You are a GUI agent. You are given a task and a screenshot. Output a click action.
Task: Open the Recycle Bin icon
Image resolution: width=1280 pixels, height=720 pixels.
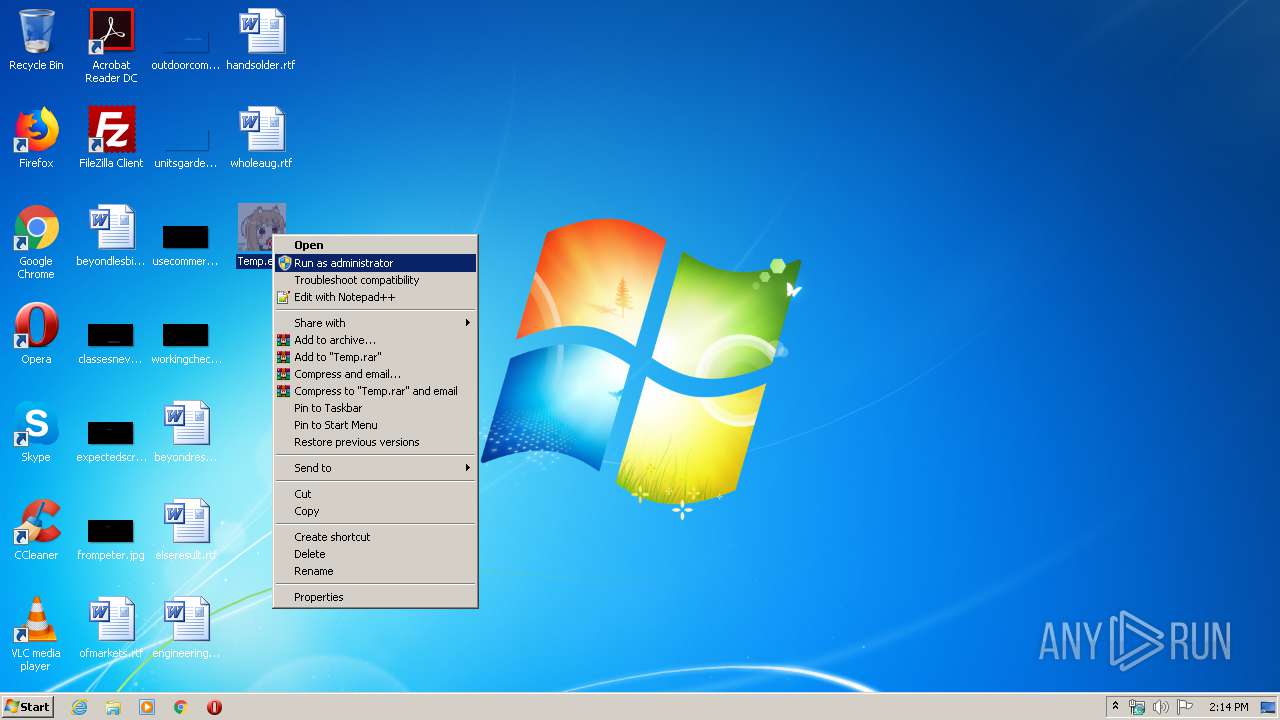(36, 32)
